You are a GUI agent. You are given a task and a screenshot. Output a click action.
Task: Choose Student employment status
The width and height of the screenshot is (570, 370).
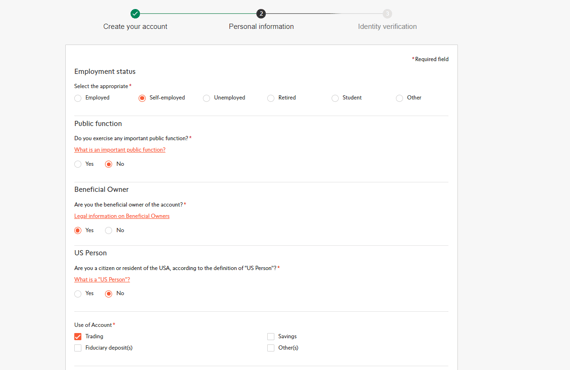(x=335, y=98)
